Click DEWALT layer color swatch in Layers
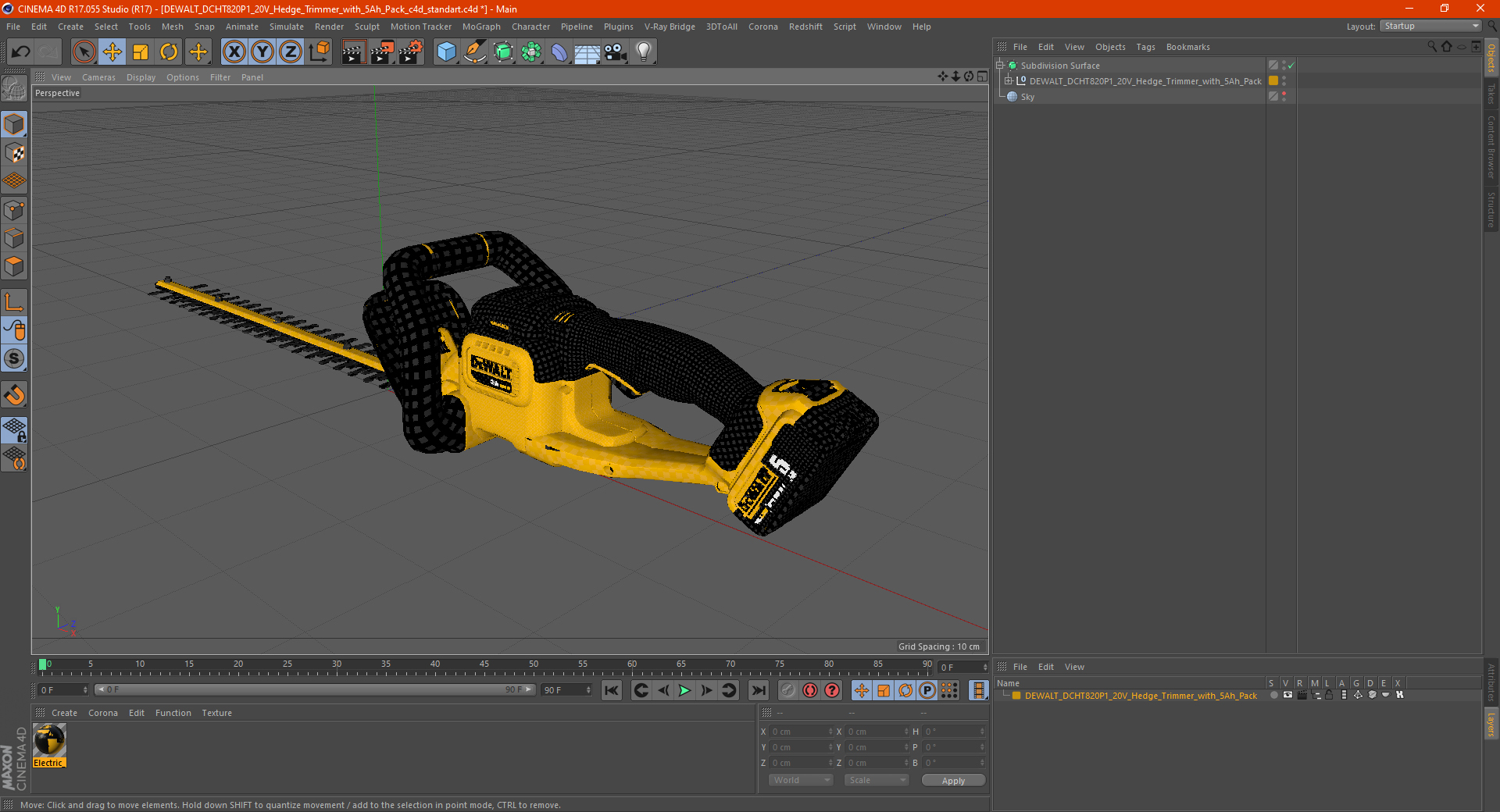The image size is (1500, 812). coord(1016,696)
